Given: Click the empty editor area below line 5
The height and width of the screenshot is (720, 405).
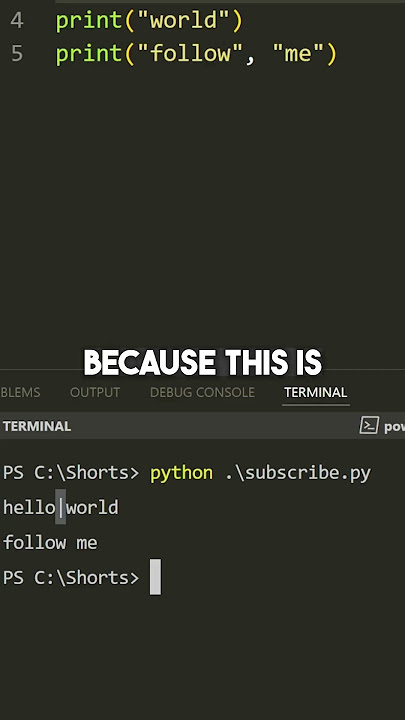Looking at the screenshot, I should pos(202,207).
